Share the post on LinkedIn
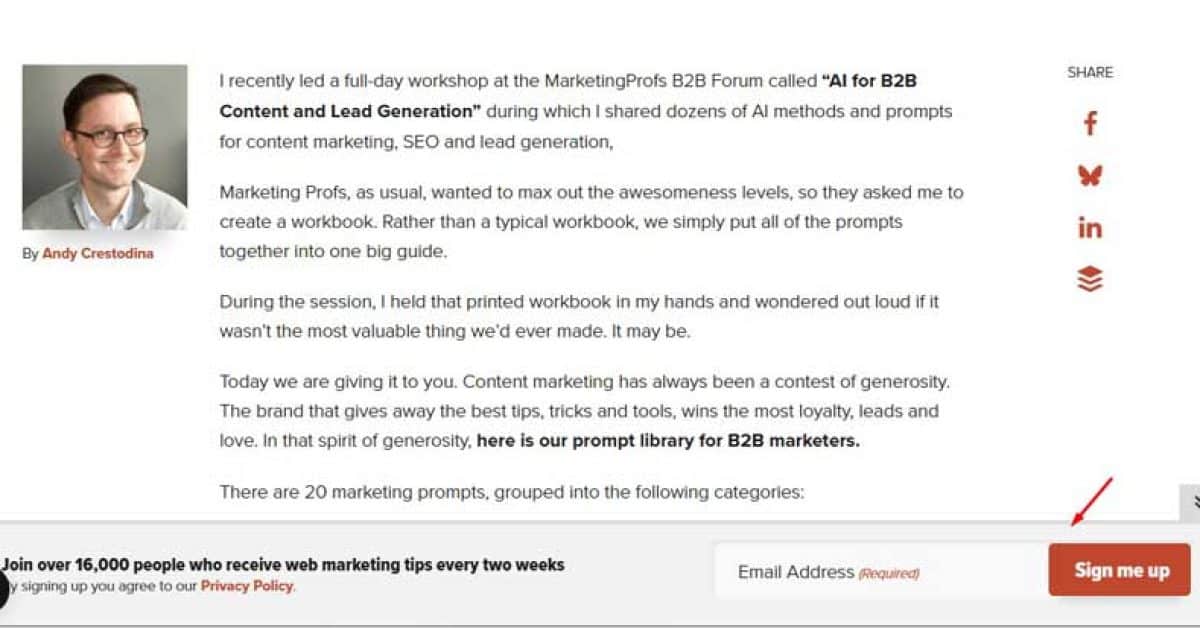This screenshot has width=1200, height=628. coord(1090,228)
